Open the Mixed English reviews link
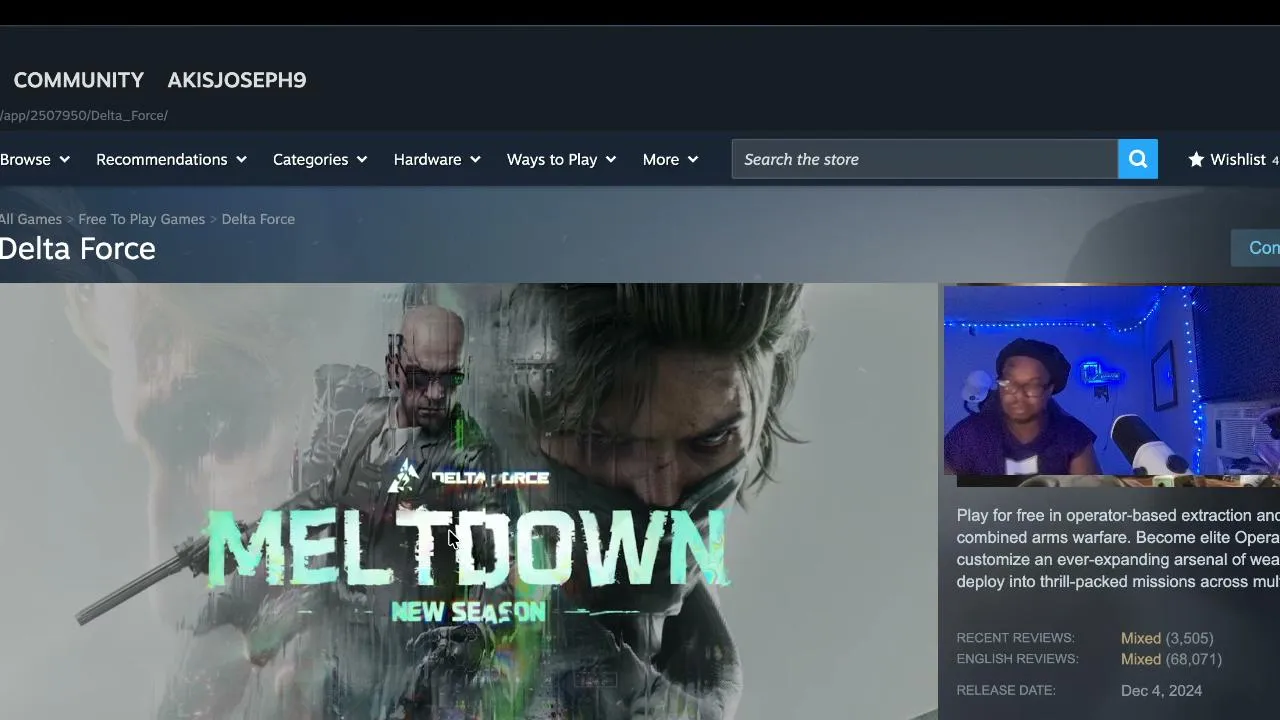This screenshot has height=720, width=1280. (x=1141, y=659)
